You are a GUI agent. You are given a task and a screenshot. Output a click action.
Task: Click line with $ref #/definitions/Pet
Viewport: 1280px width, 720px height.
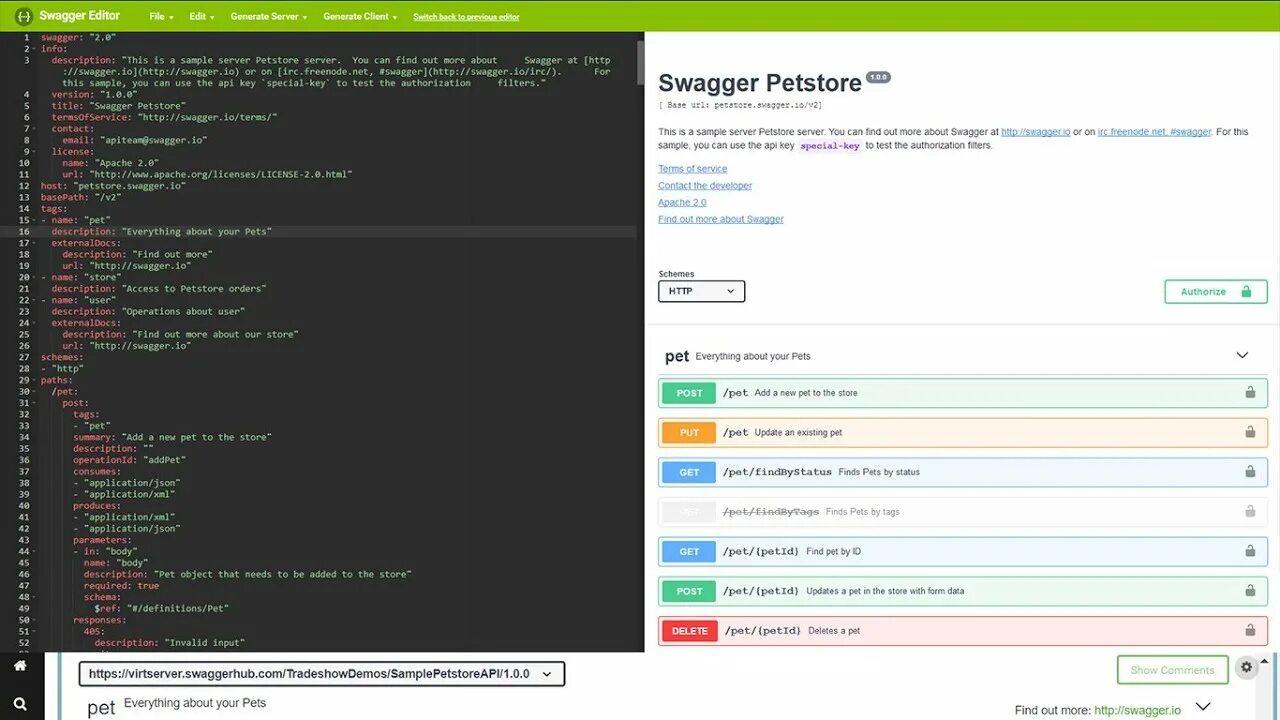[162, 608]
